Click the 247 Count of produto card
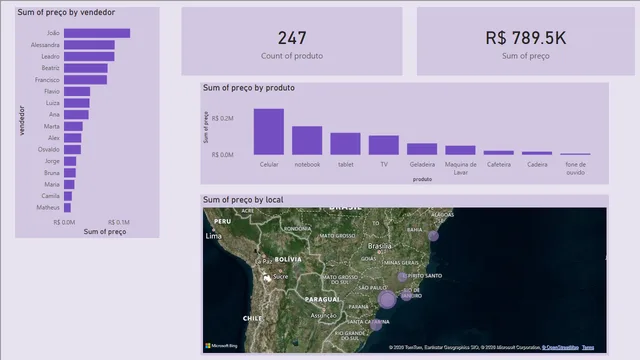This screenshot has width=640, height=360. 292,41
